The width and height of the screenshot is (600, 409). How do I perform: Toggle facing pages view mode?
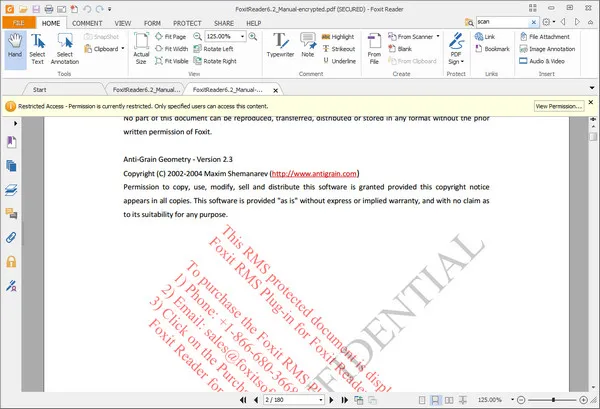pos(449,400)
